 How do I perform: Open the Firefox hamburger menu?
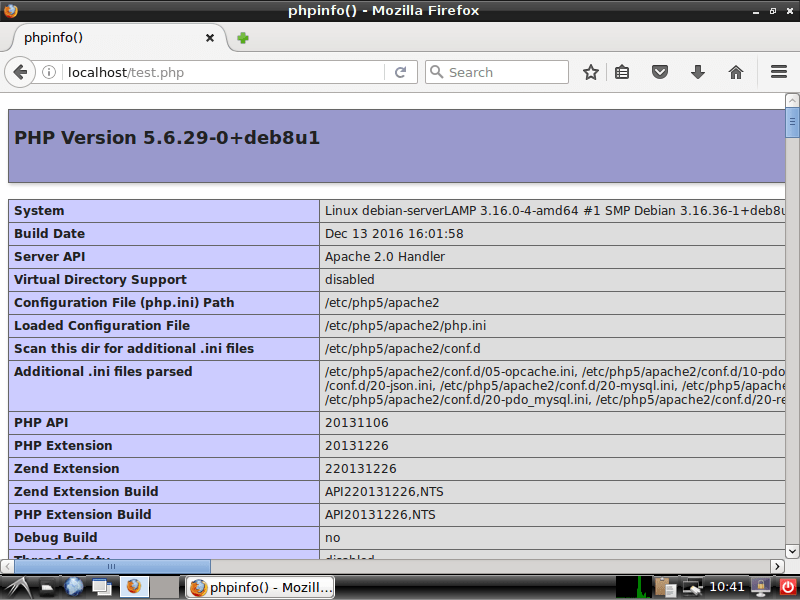coord(779,72)
